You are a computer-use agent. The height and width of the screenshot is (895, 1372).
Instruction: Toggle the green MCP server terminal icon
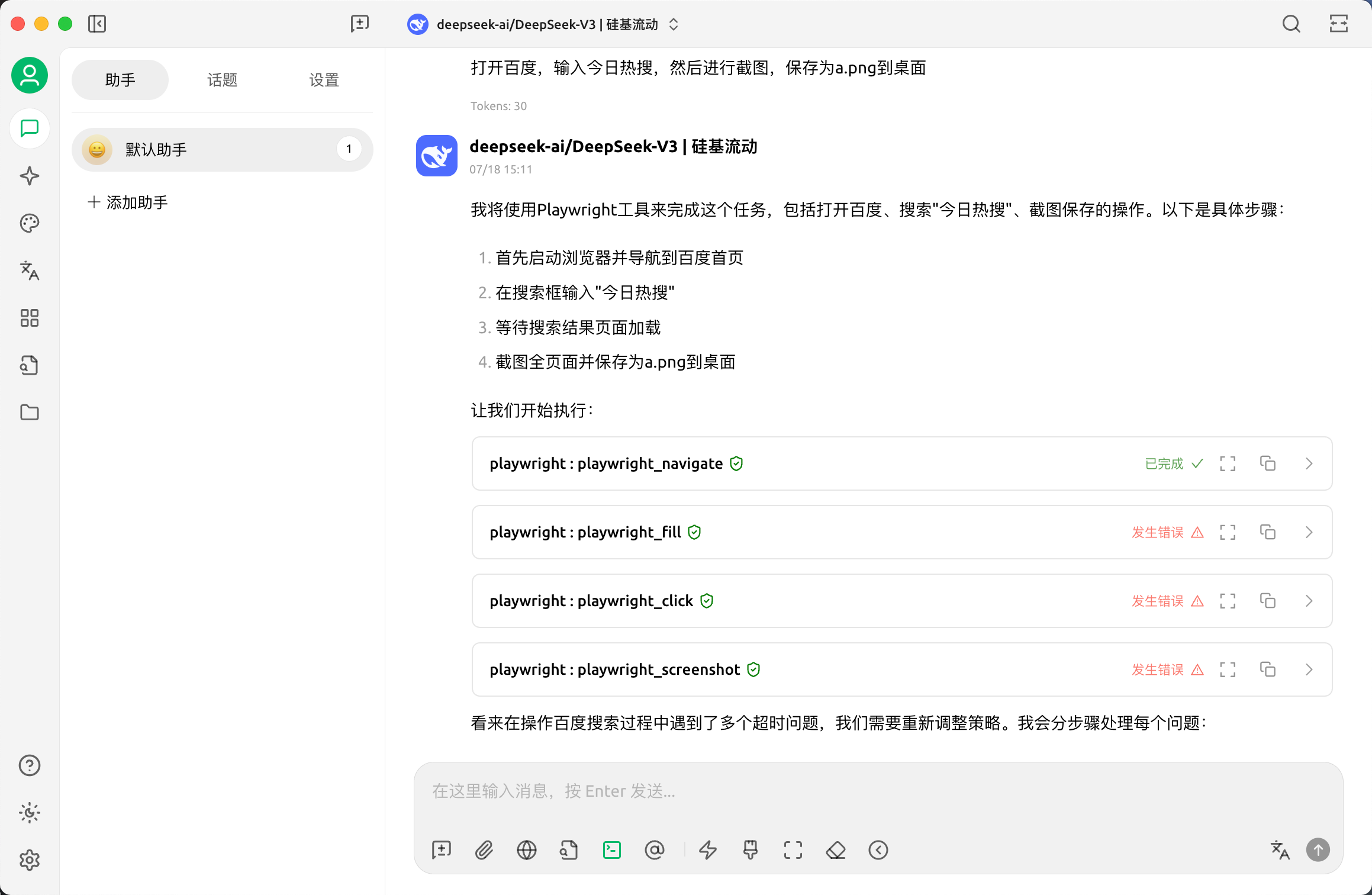612,850
